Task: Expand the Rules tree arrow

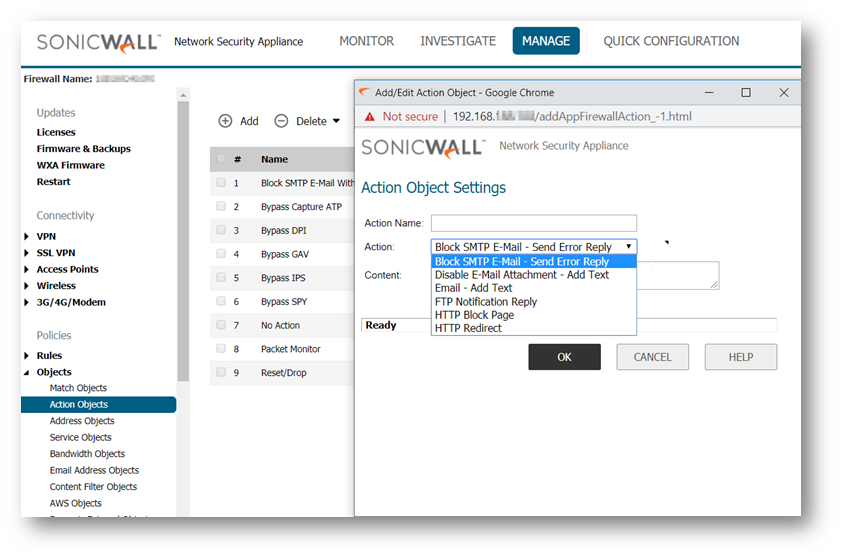Action: coord(26,355)
